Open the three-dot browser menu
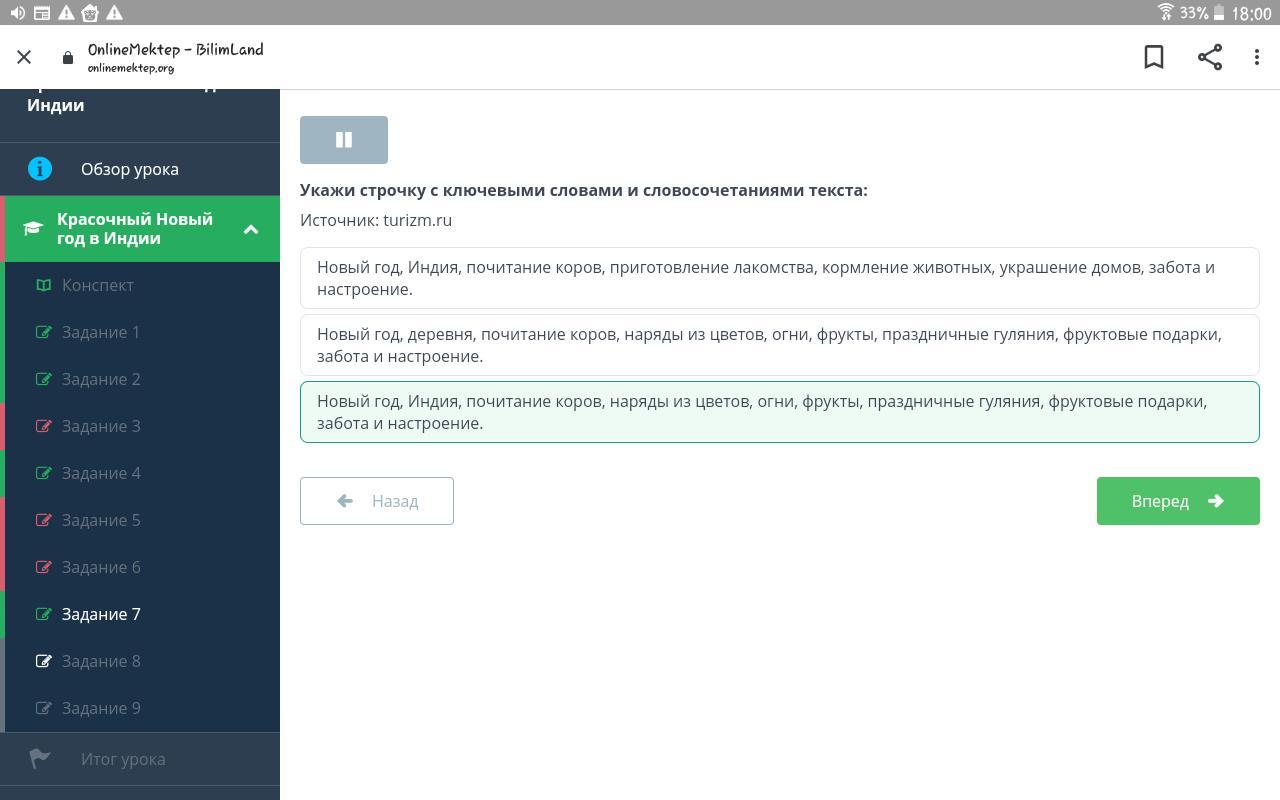 pos(1256,57)
